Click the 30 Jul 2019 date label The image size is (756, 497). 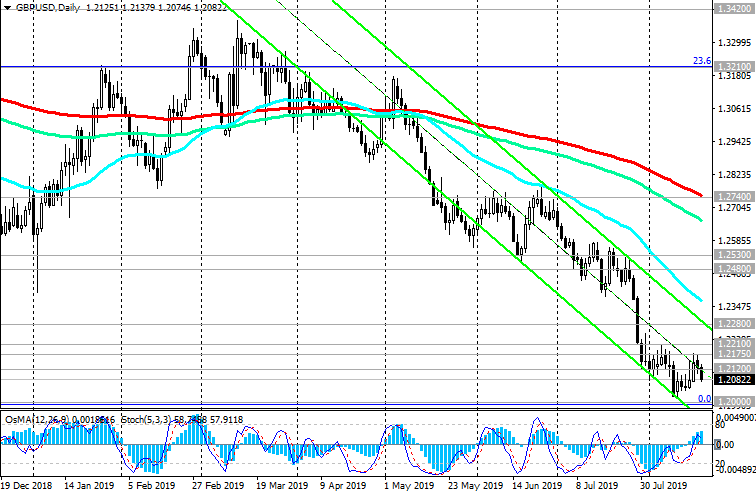[663, 488]
